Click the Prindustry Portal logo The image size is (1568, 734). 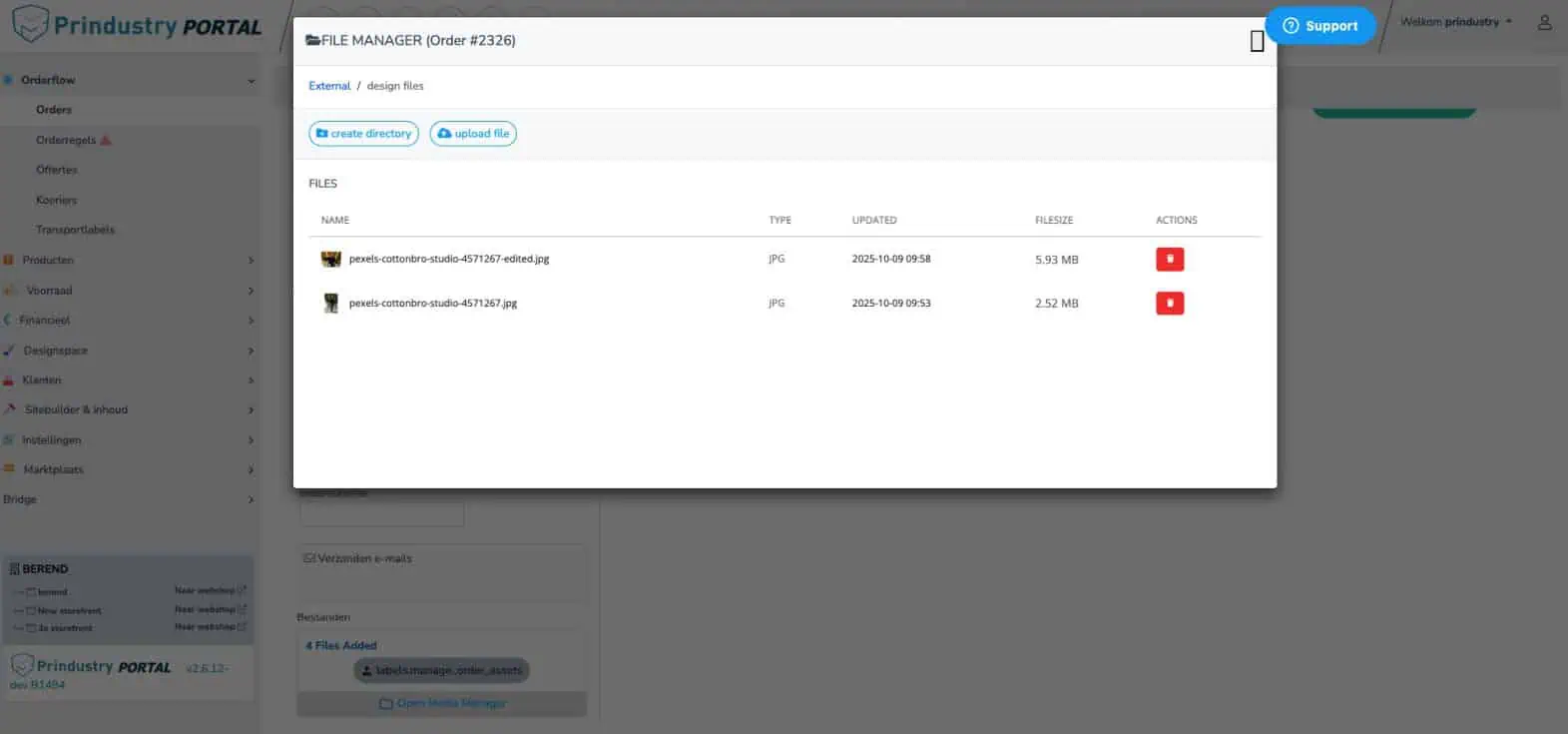pyautogui.click(x=137, y=25)
